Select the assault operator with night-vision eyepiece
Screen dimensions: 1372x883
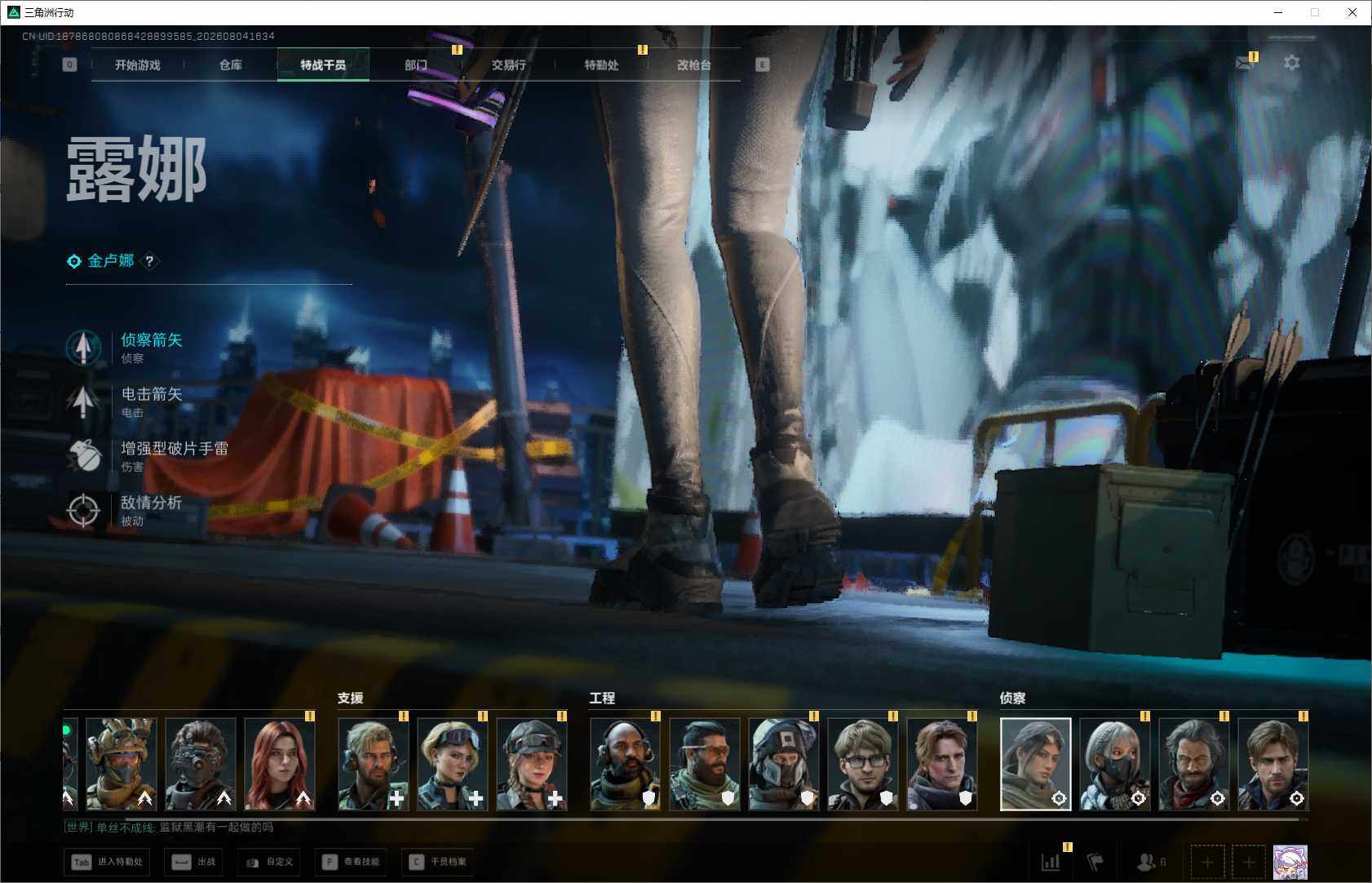point(201,764)
